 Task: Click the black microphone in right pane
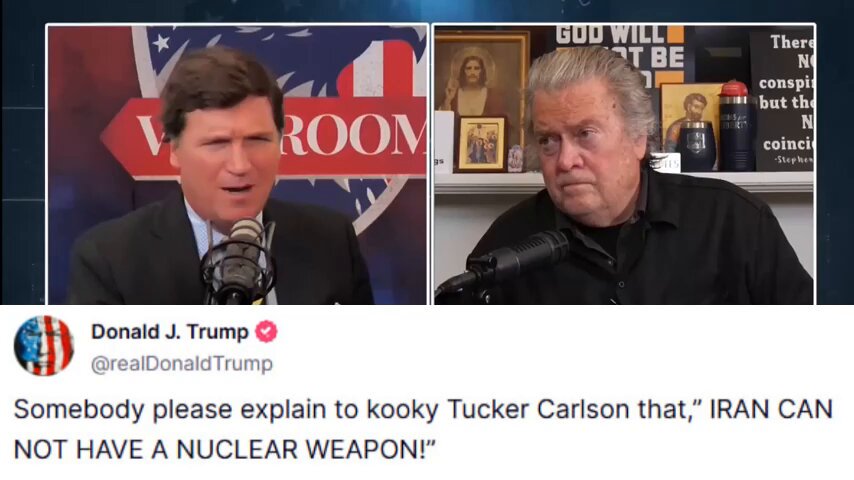pos(504,263)
